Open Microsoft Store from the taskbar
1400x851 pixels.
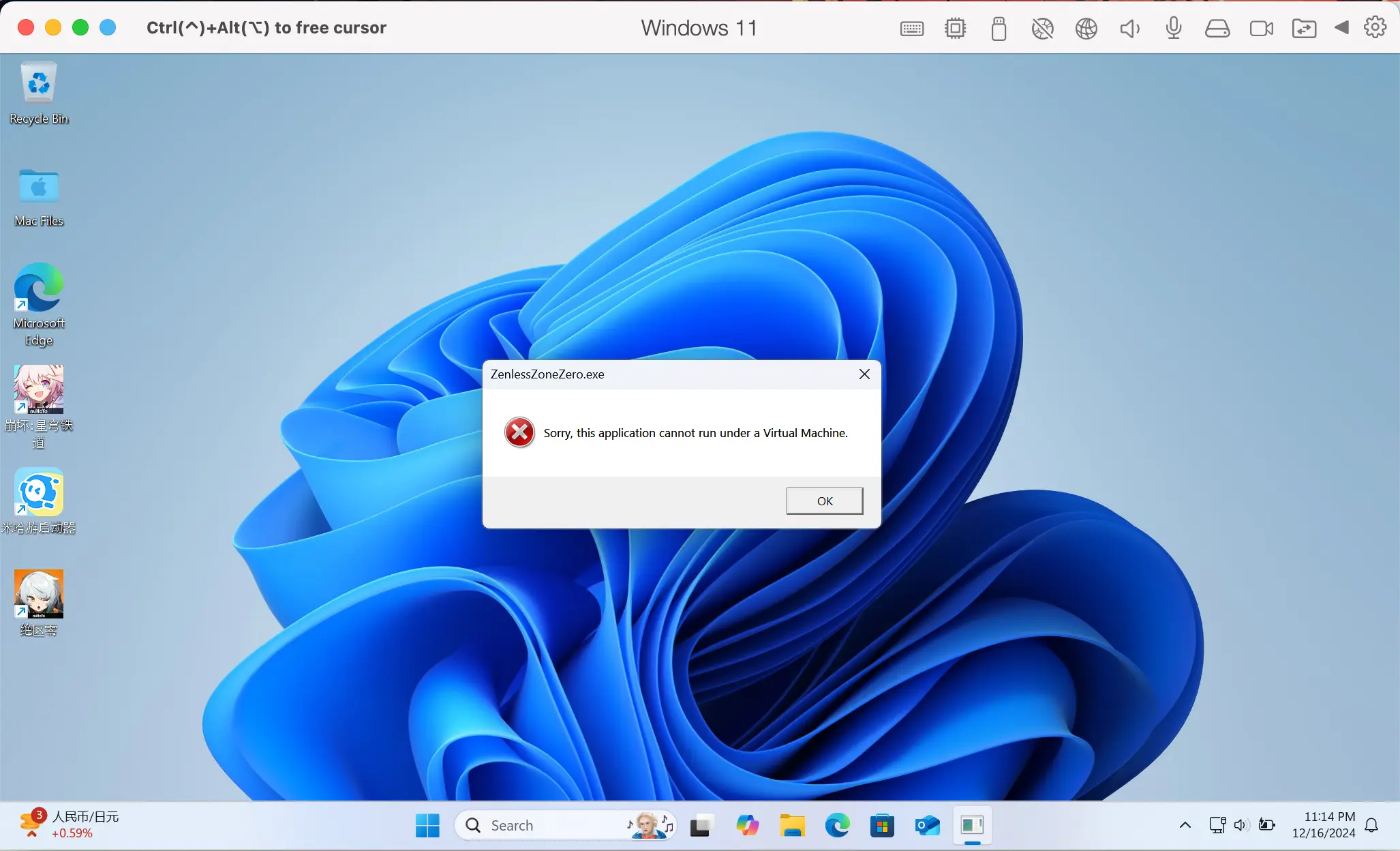[882, 826]
